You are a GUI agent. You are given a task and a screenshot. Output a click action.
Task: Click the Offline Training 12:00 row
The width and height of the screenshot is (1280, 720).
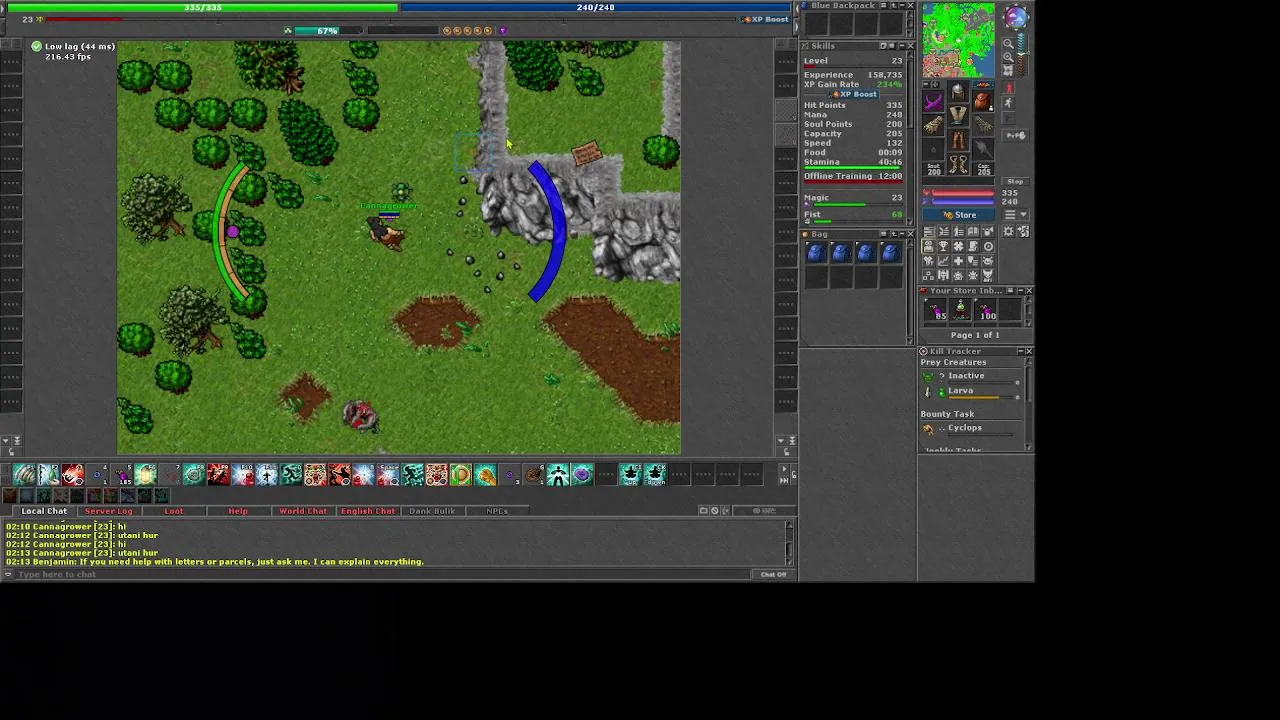pyautogui.click(x=853, y=176)
